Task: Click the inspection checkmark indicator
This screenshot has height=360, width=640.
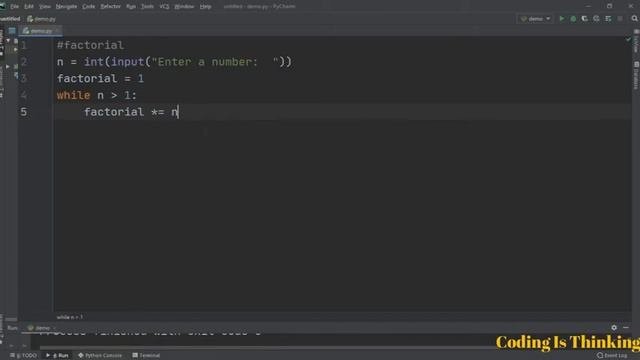Action: pos(628,40)
